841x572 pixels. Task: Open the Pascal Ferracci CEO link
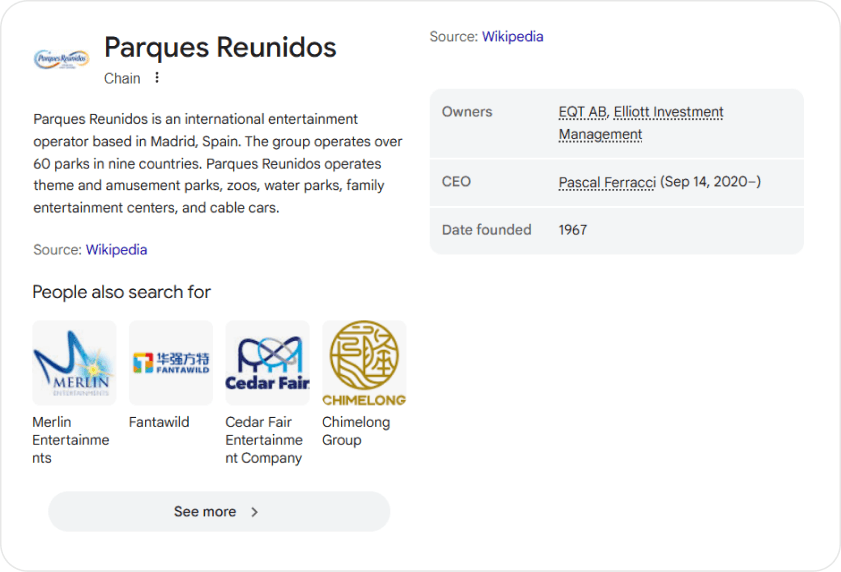tap(607, 182)
